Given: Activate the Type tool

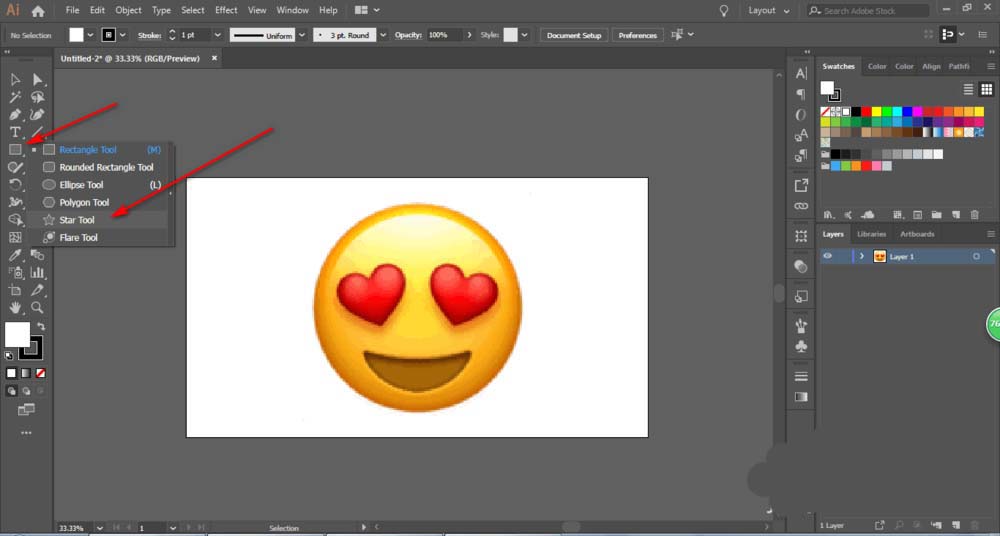Looking at the screenshot, I should 15,132.
